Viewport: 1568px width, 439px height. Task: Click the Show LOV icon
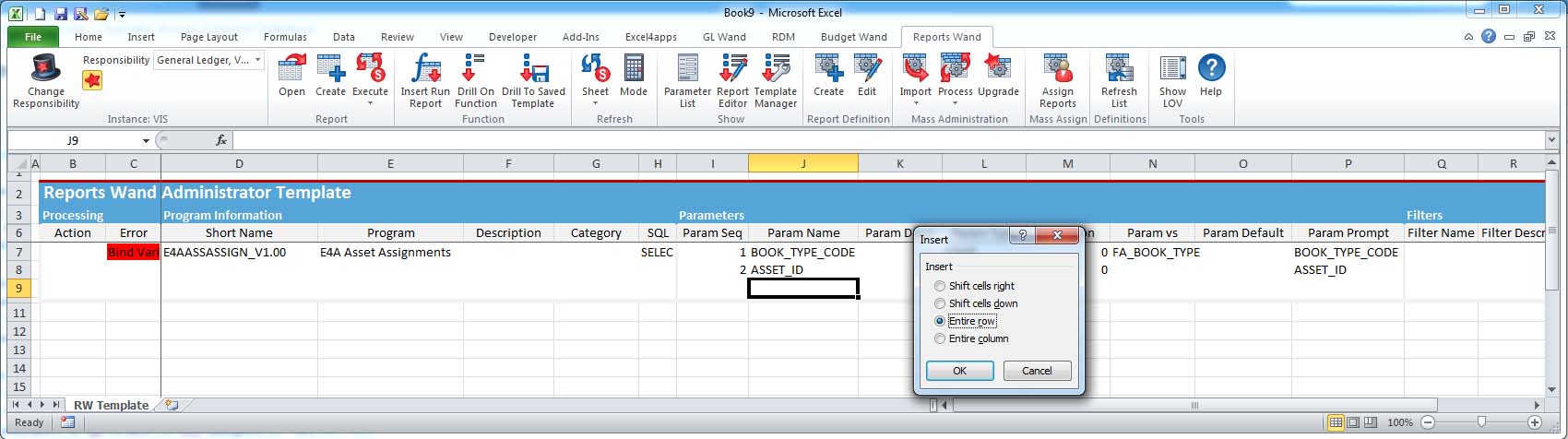coord(1172,67)
